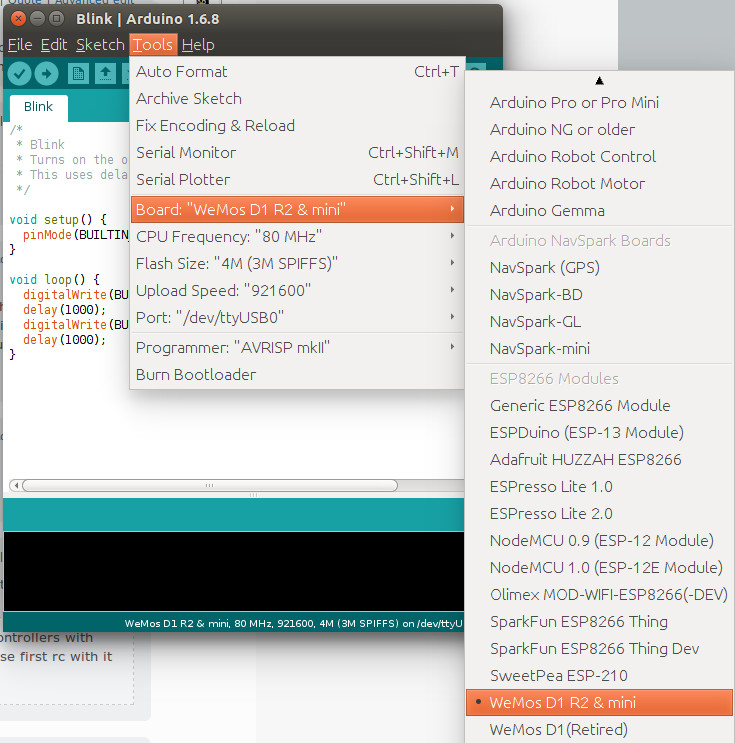Click the scroll-up arrow atop boards list

[x=599, y=81]
